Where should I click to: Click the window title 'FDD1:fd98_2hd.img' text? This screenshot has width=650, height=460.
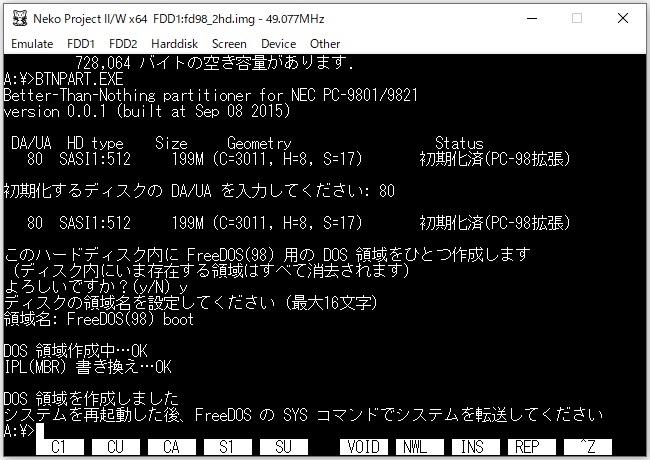pos(204,19)
